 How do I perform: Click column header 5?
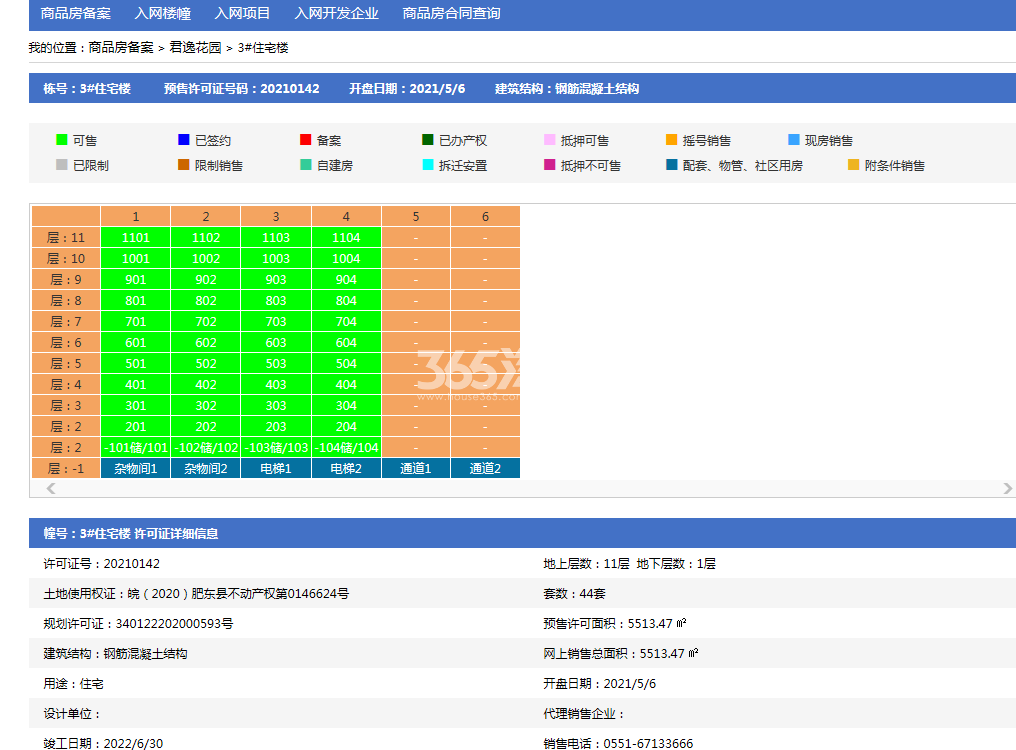click(x=416, y=217)
